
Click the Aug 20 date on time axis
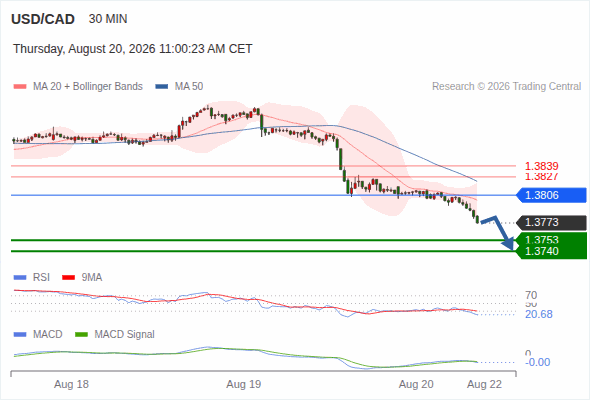click(x=416, y=384)
